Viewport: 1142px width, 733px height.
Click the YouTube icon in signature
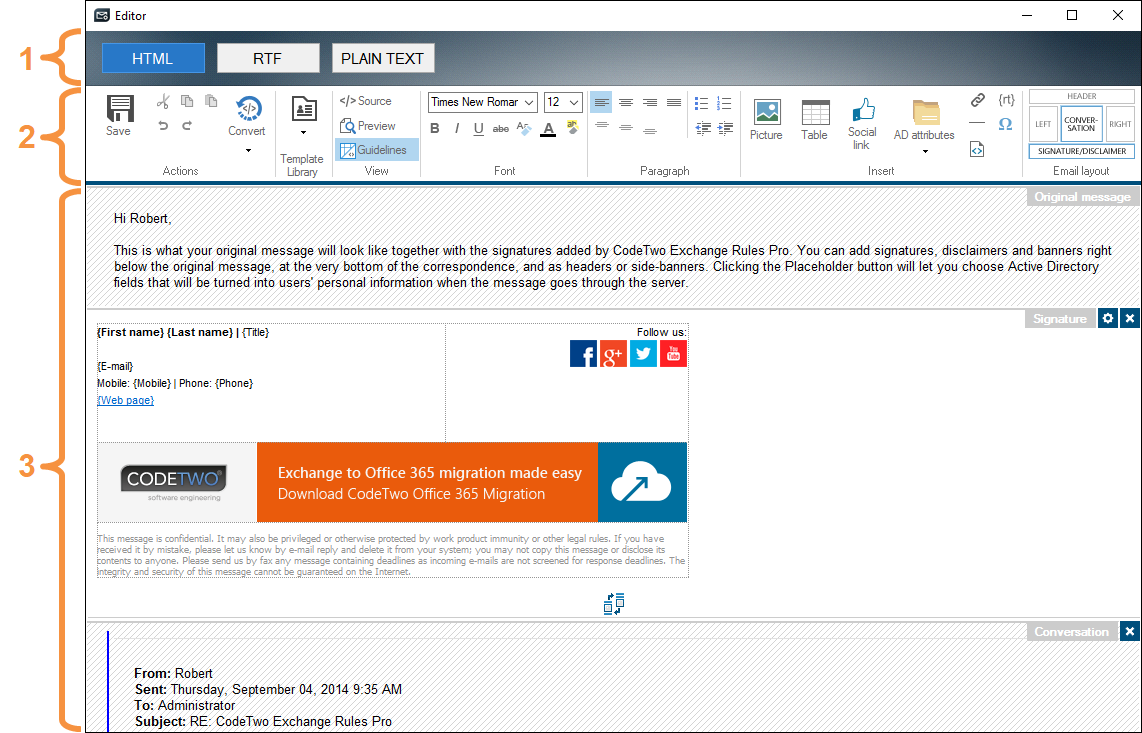[673, 354]
